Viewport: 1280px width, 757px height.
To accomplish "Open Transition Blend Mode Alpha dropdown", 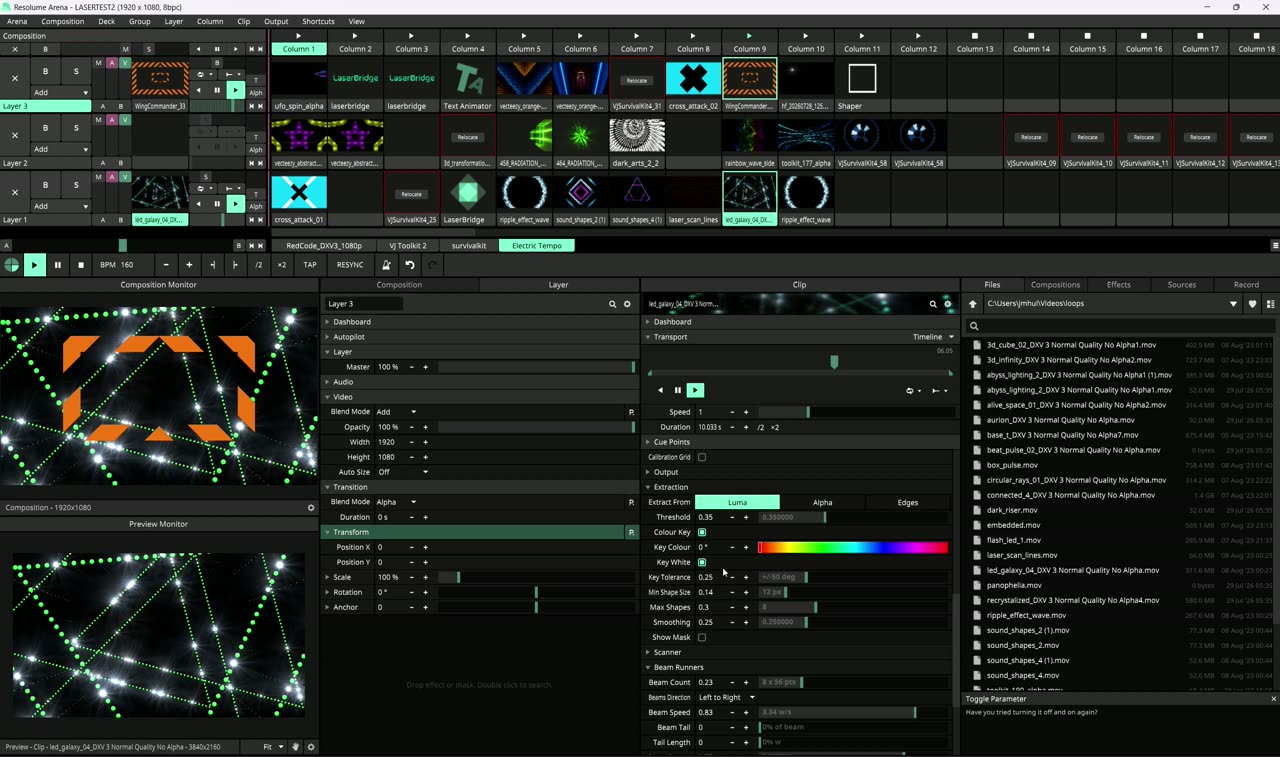I will [x=397, y=502].
